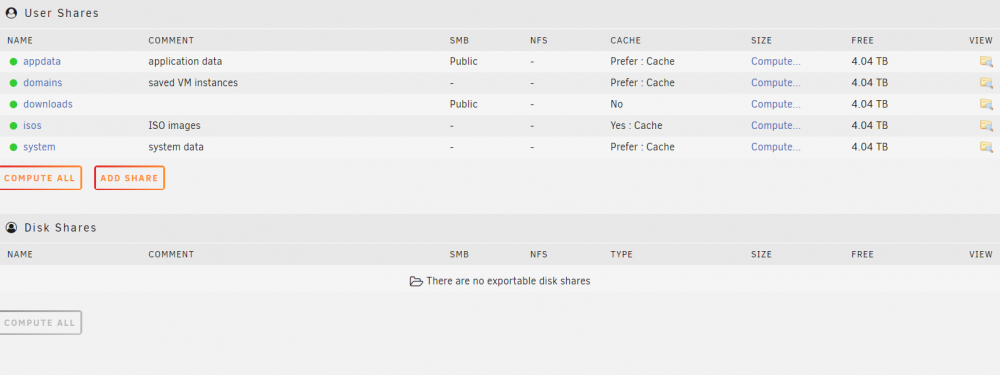Browse the system share folder icon
The width and height of the screenshot is (1000, 375).
click(986, 147)
